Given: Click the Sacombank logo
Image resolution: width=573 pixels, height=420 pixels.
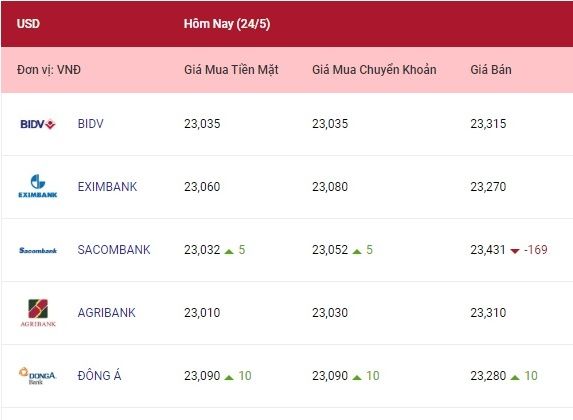Looking at the screenshot, I should coord(38,250).
